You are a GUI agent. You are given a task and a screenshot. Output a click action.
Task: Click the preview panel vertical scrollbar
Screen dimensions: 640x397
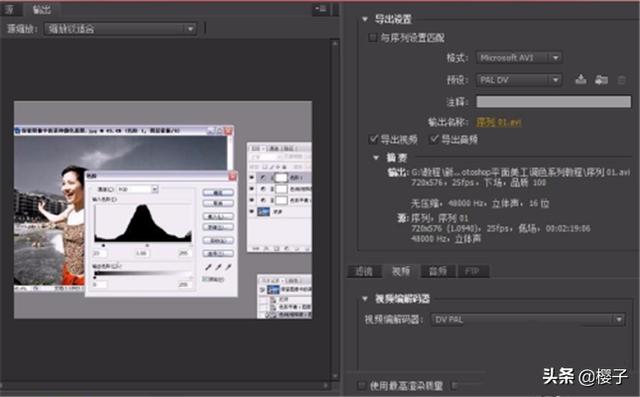coord(335,210)
